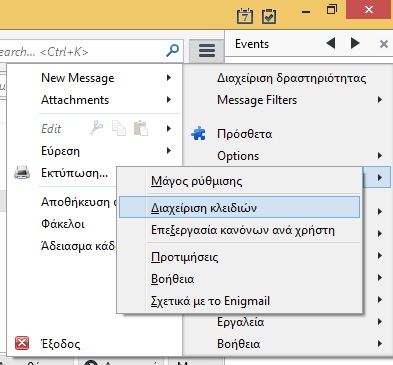The width and height of the screenshot is (393, 365).
Task: Click the Events pane header label
Action: point(252,44)
